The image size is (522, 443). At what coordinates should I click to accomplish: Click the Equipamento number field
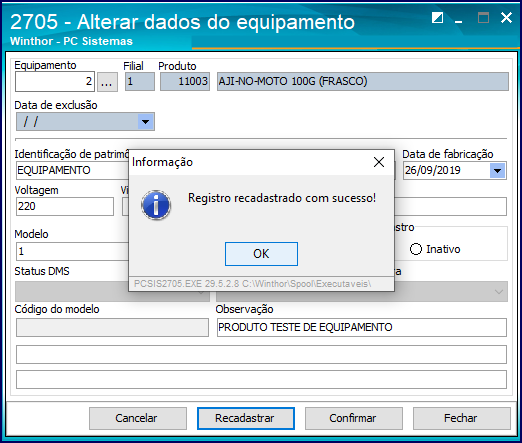click(x=55, y=81)
